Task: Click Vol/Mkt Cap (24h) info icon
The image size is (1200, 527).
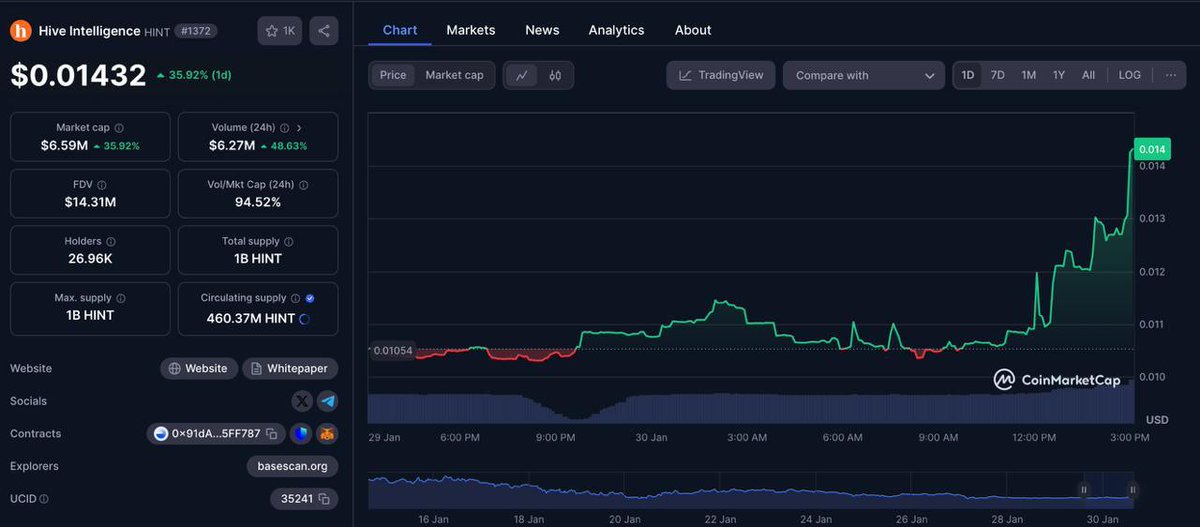Action: click(x=303, y=185)
